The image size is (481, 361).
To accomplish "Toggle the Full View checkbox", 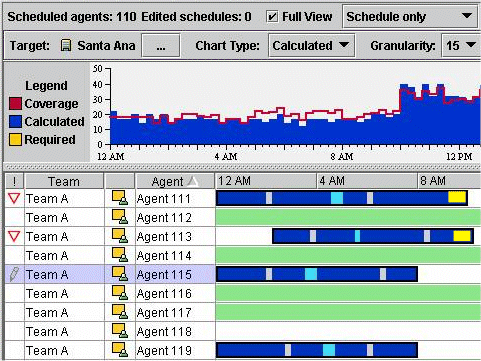I will 272,17.
